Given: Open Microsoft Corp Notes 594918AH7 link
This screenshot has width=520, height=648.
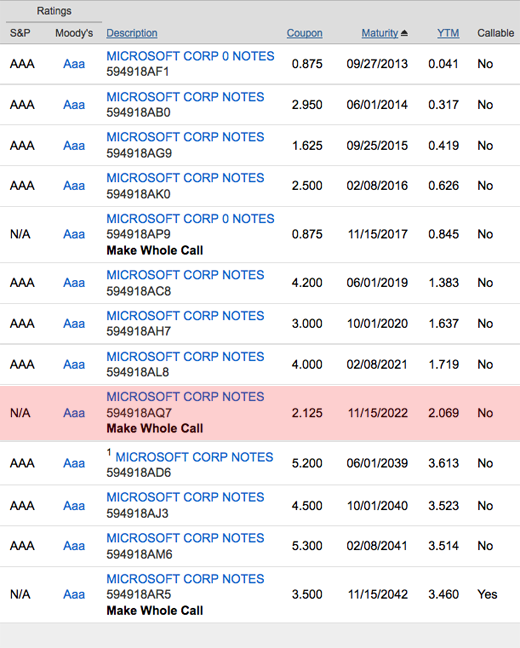Looking at the screenshot, I should [x=185, y=316].
